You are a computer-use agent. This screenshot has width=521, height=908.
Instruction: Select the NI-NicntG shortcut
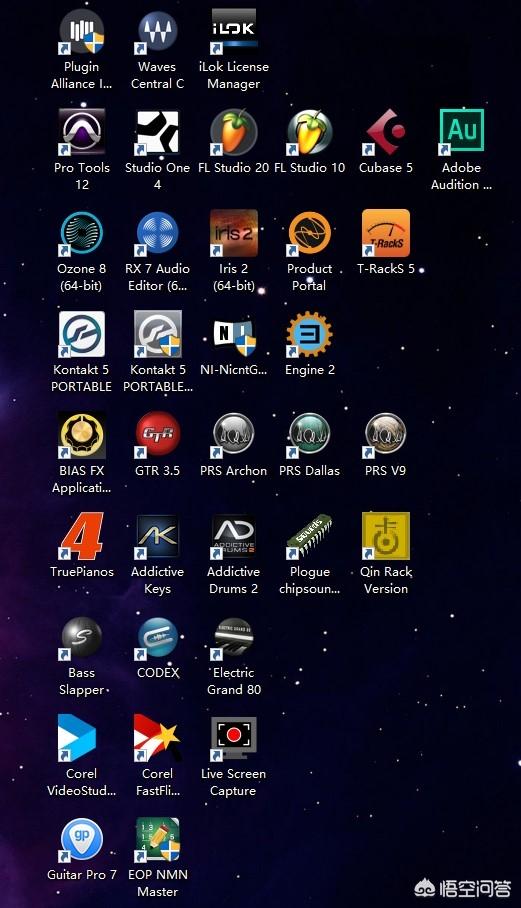[x=234, y=334]
